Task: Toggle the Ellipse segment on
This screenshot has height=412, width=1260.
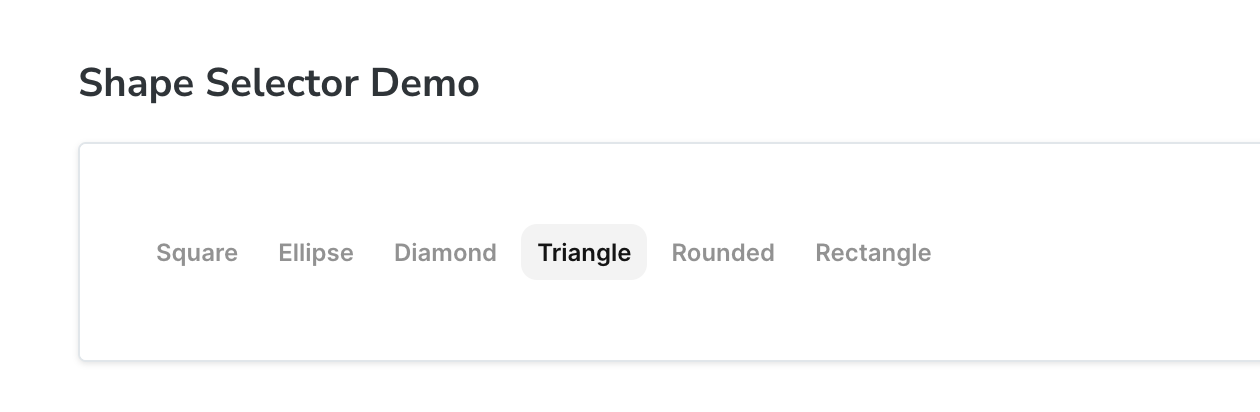Action: [x=316, y=253]
